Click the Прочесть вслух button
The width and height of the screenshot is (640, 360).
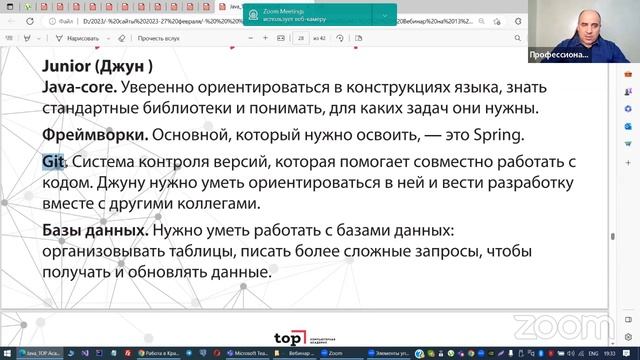point(158,38)
